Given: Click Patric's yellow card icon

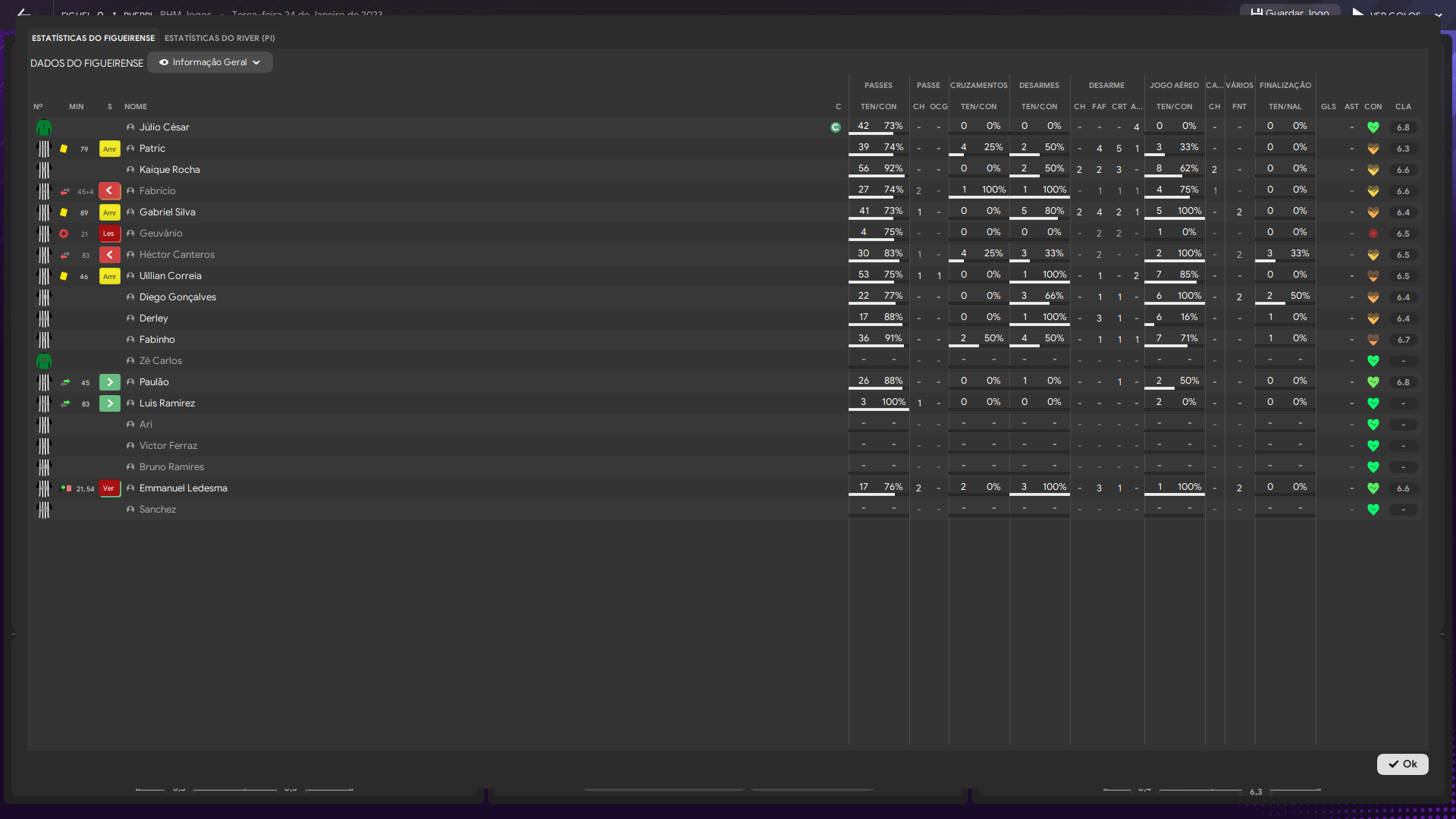Looking at the screenshot, I should tap(64, 149).
